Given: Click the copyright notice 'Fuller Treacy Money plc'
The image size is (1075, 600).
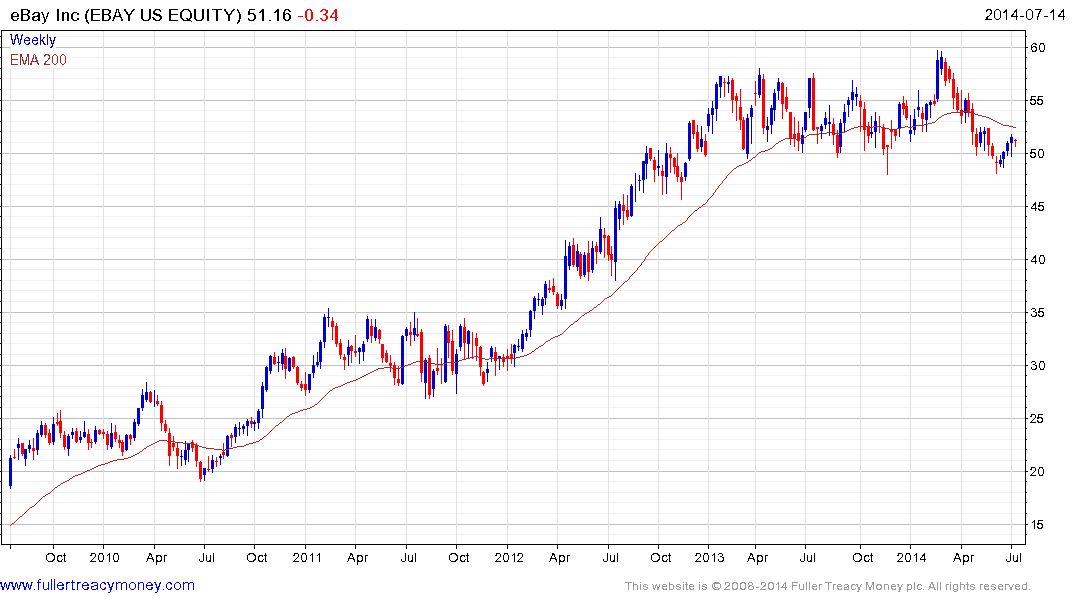Looking at the screenshot, I should [x=857, y=586].
